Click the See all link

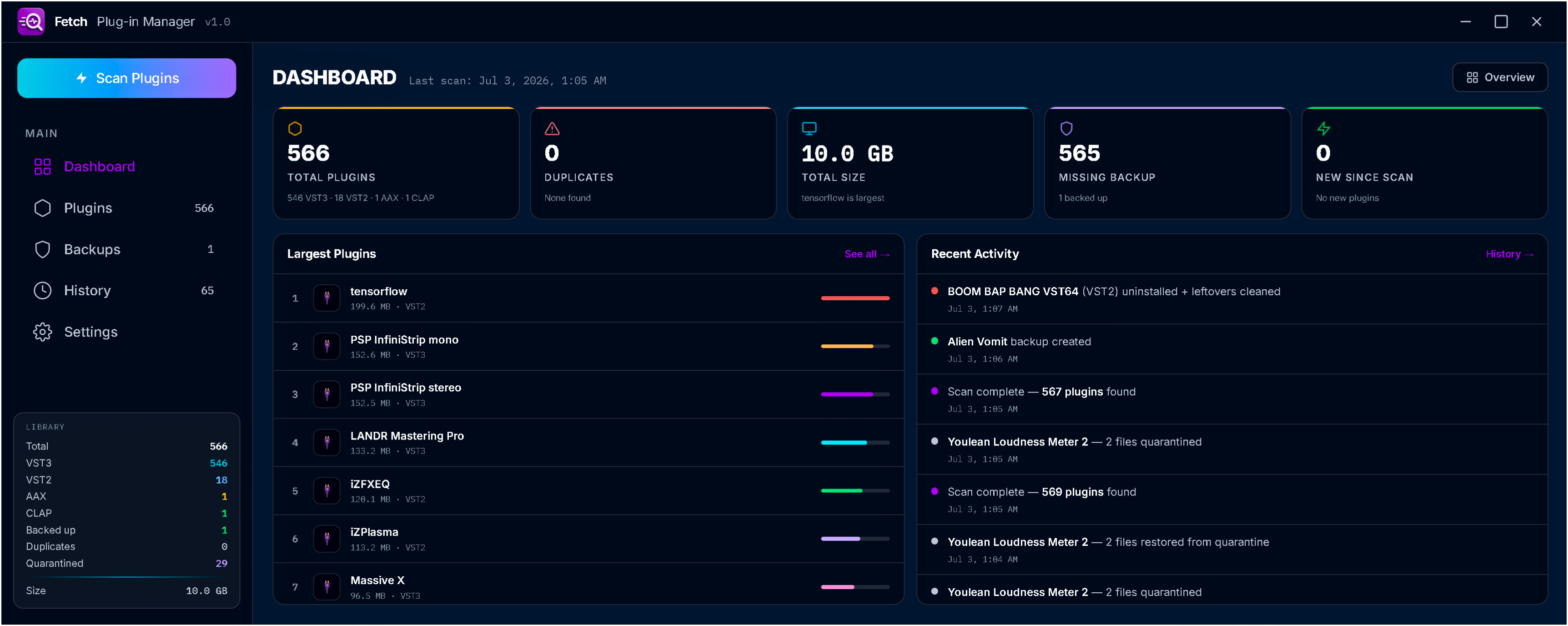point(867,254)
